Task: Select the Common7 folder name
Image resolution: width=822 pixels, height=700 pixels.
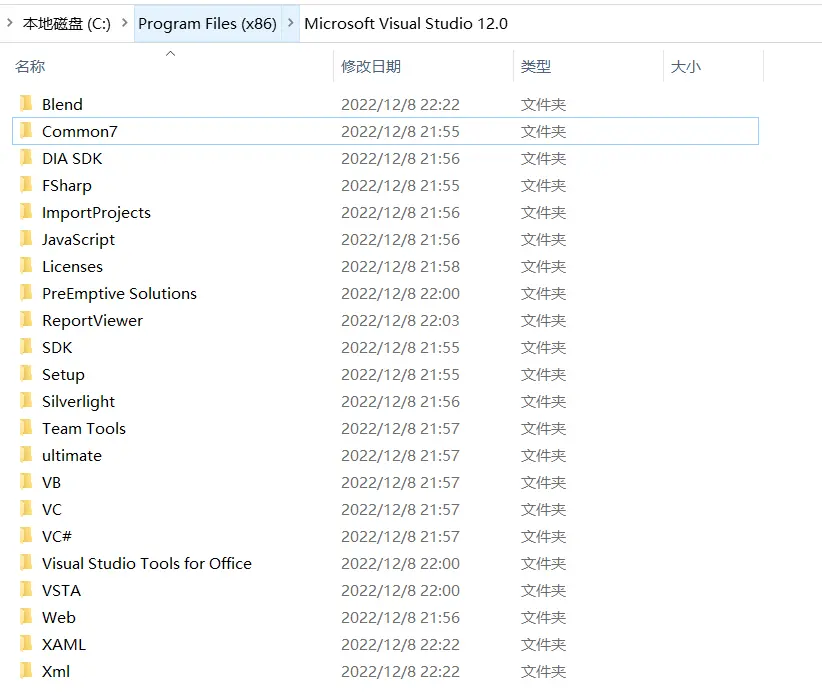Action: [80, 132]
